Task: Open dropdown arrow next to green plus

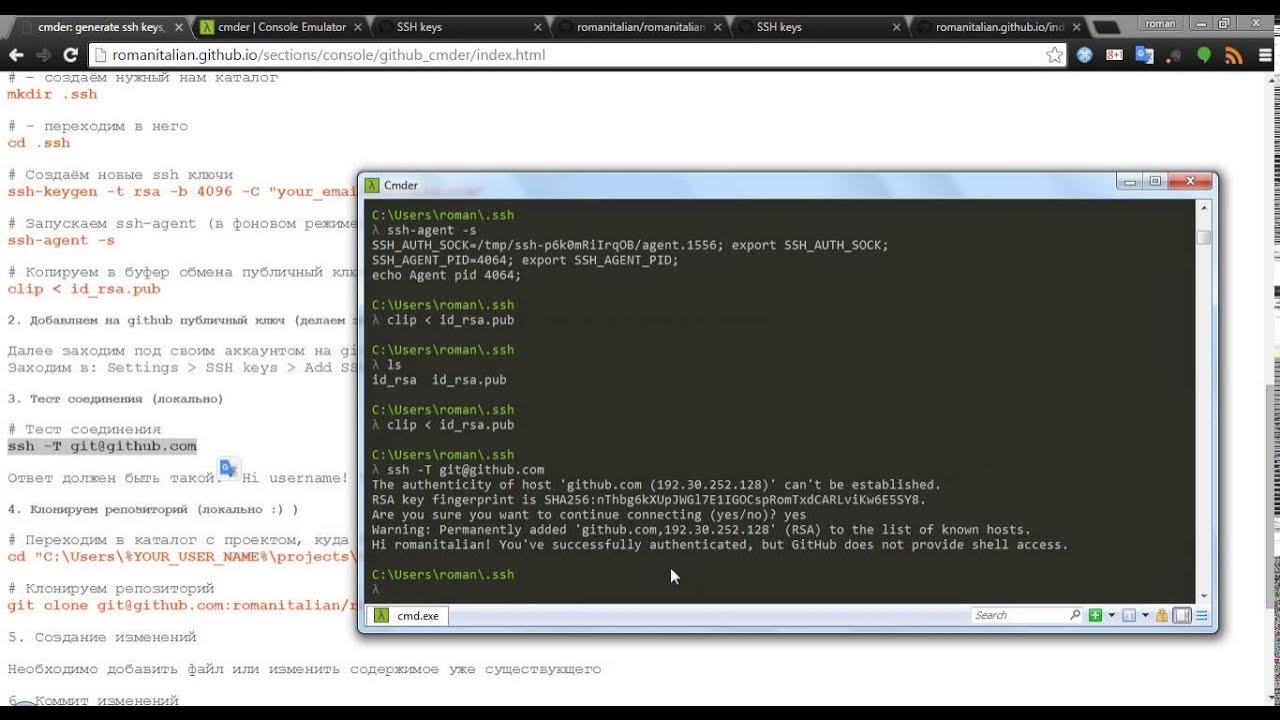Action: [x=1111, y=615]
